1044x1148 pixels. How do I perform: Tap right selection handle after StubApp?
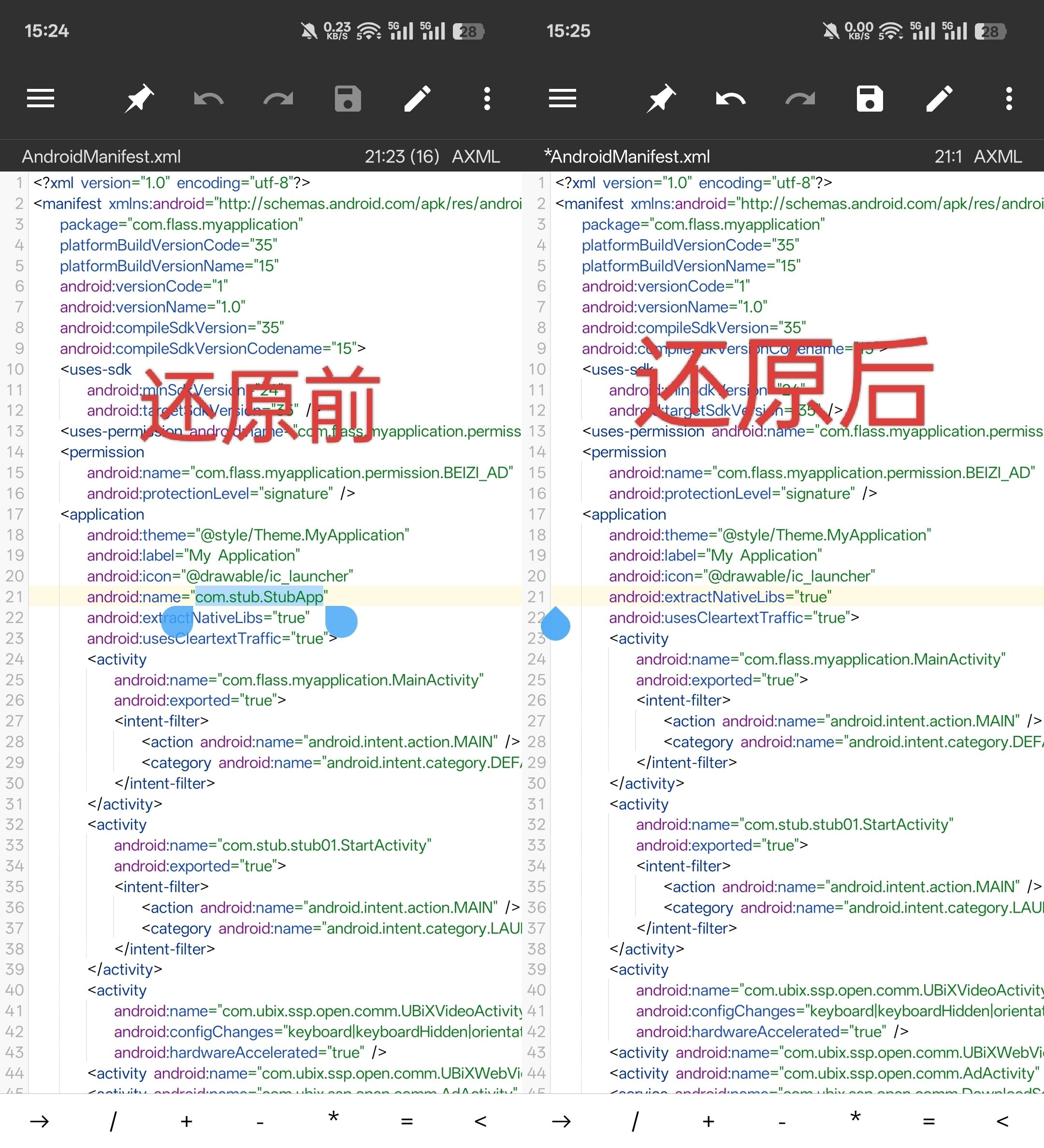(341, 622)
